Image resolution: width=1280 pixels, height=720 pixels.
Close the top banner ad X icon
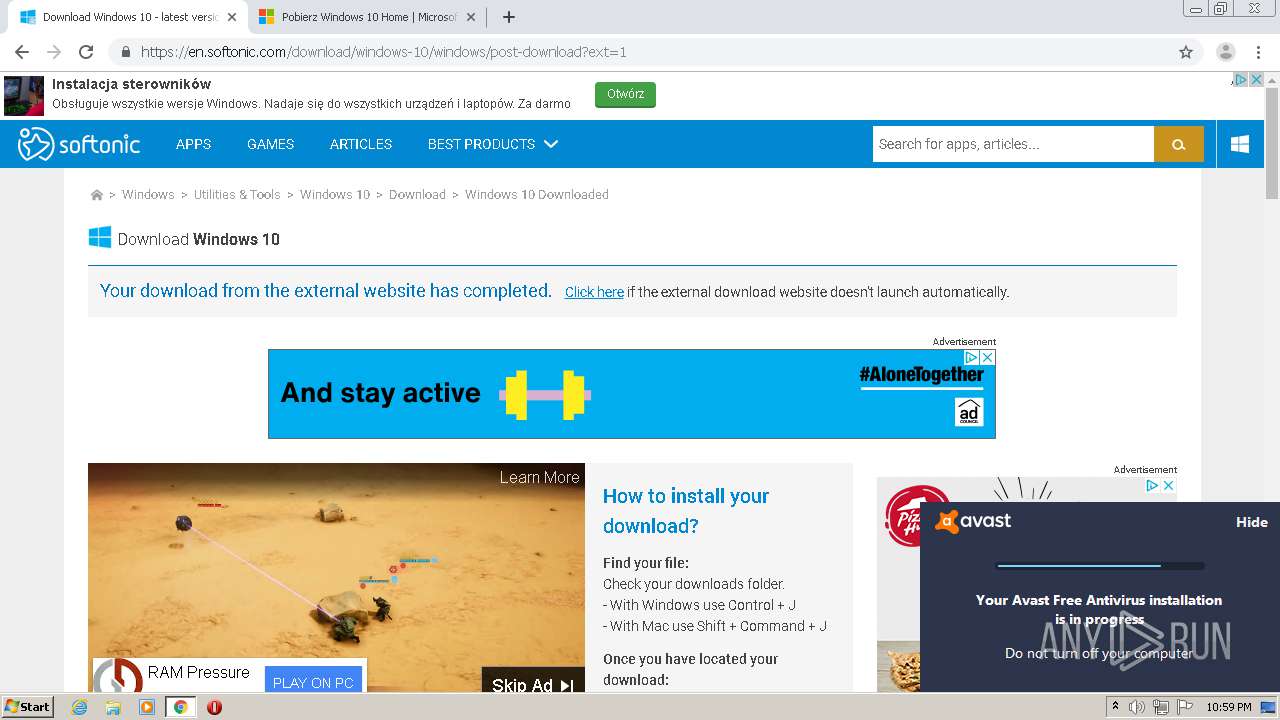(x=1256, y=79)
